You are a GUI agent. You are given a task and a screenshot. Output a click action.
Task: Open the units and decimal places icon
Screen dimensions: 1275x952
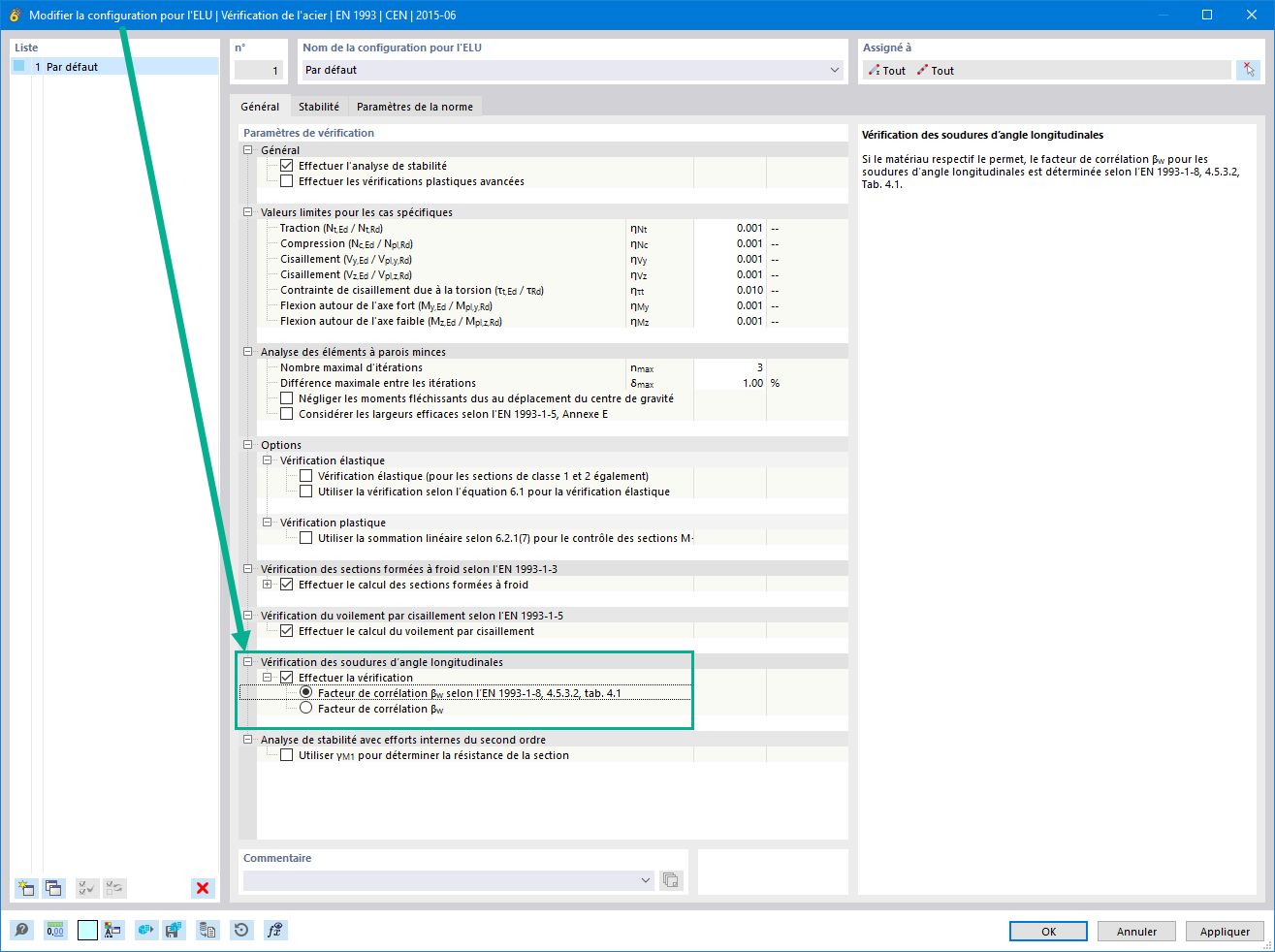click(x=55, y=931)
